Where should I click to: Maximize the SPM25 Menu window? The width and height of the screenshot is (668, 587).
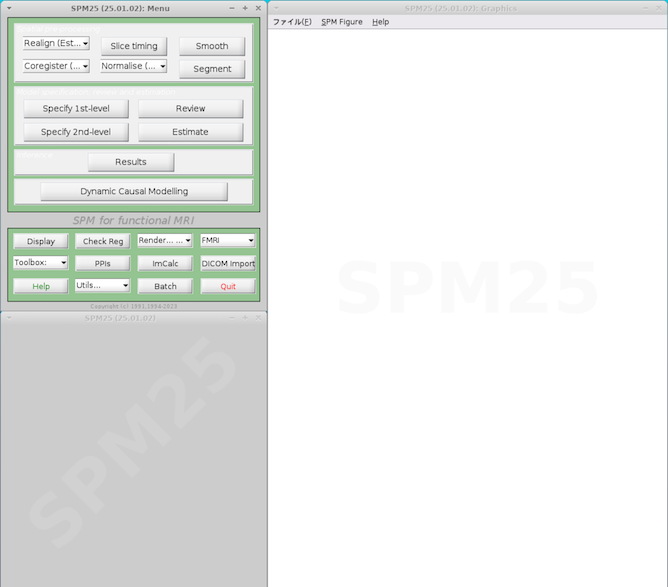[x=245, y=8]
